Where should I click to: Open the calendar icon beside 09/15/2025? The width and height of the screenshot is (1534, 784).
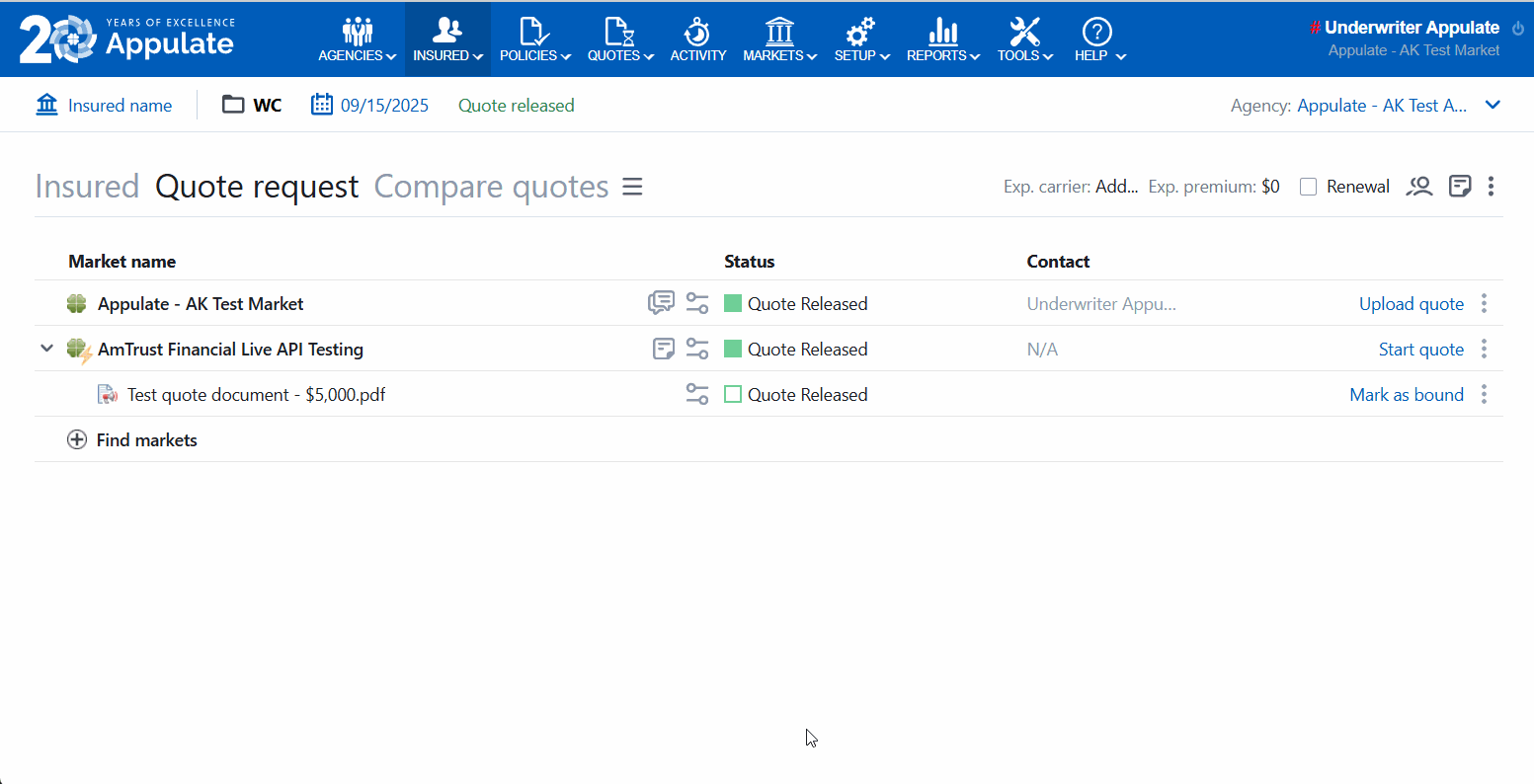coord(322,105)
